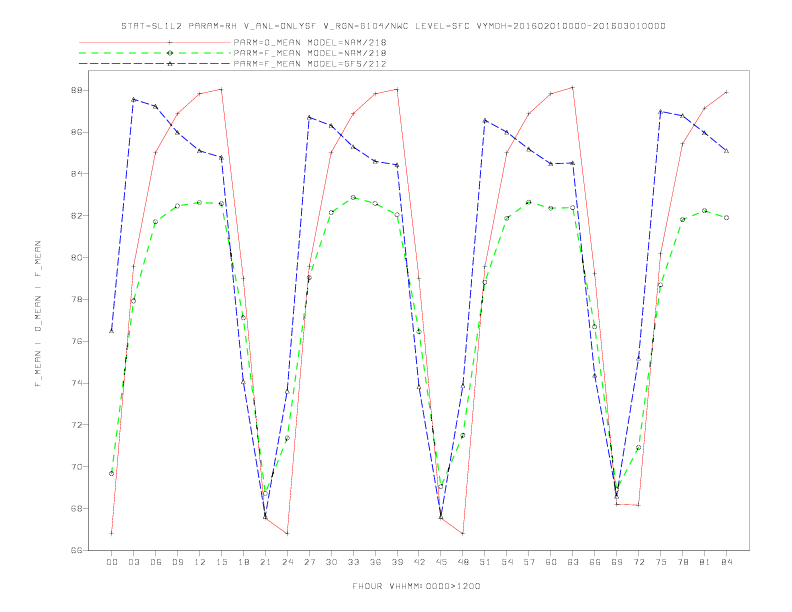The image size is (792, 612).
Task: Click y-axis tick label 74
Action: tap(76, 383)
